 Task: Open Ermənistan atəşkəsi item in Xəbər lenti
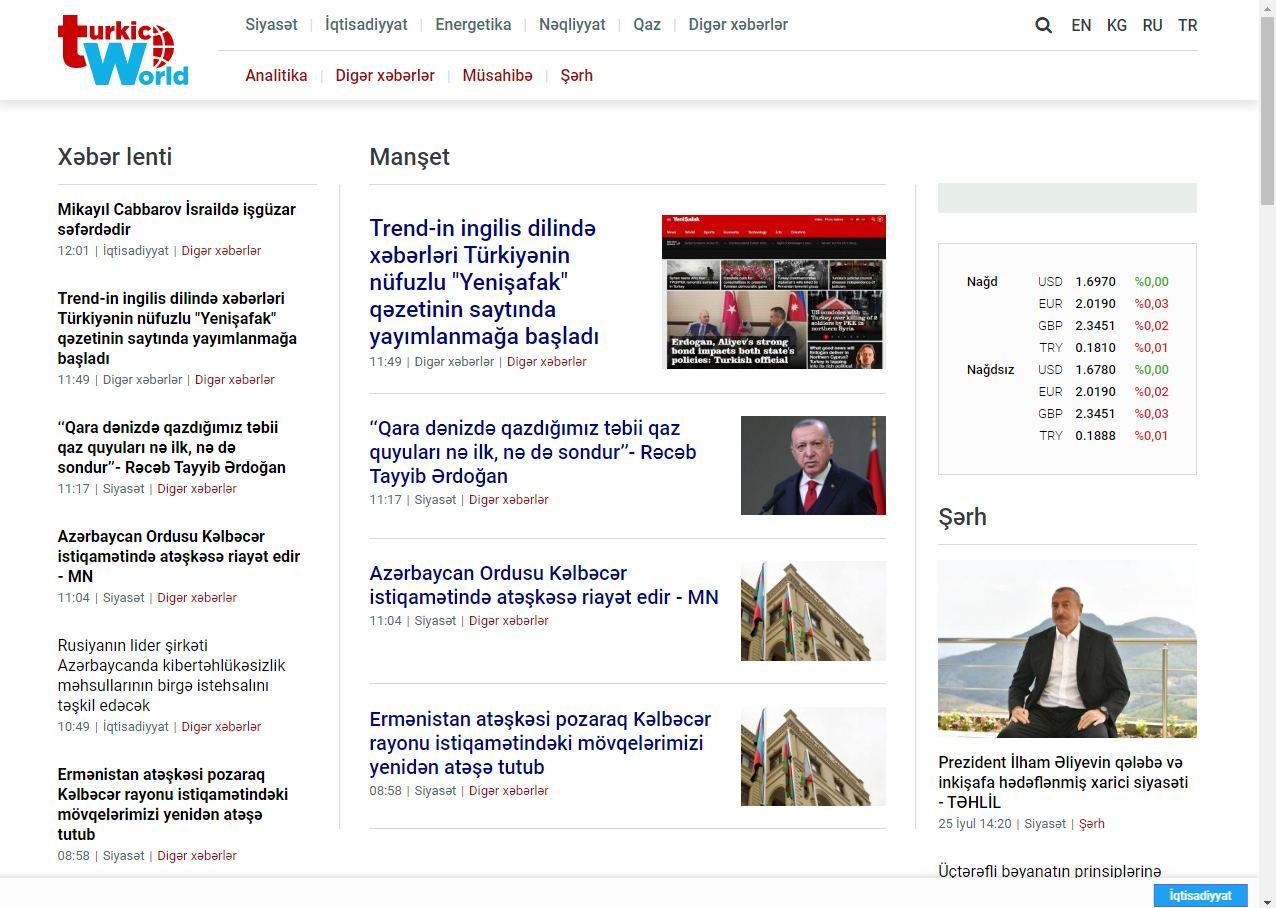click(173, 804)
